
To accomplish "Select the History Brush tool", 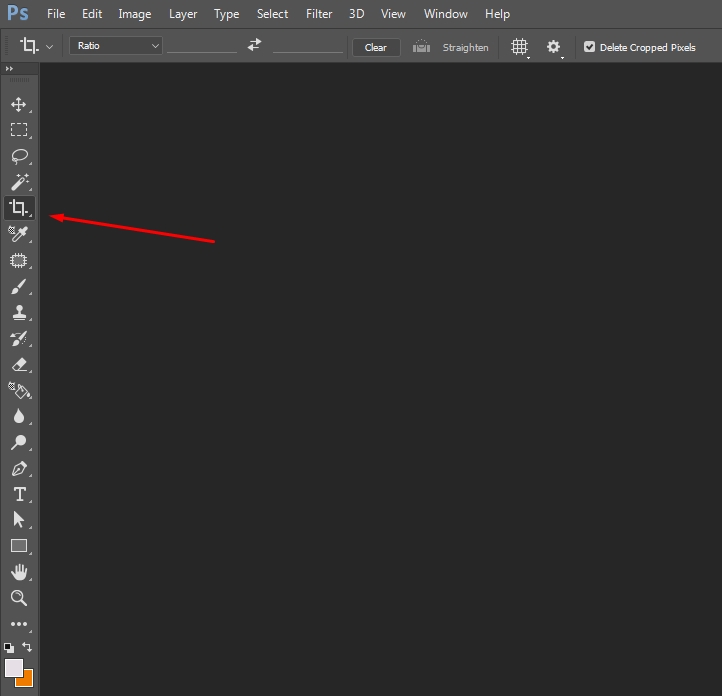I will tap(19, 339).
